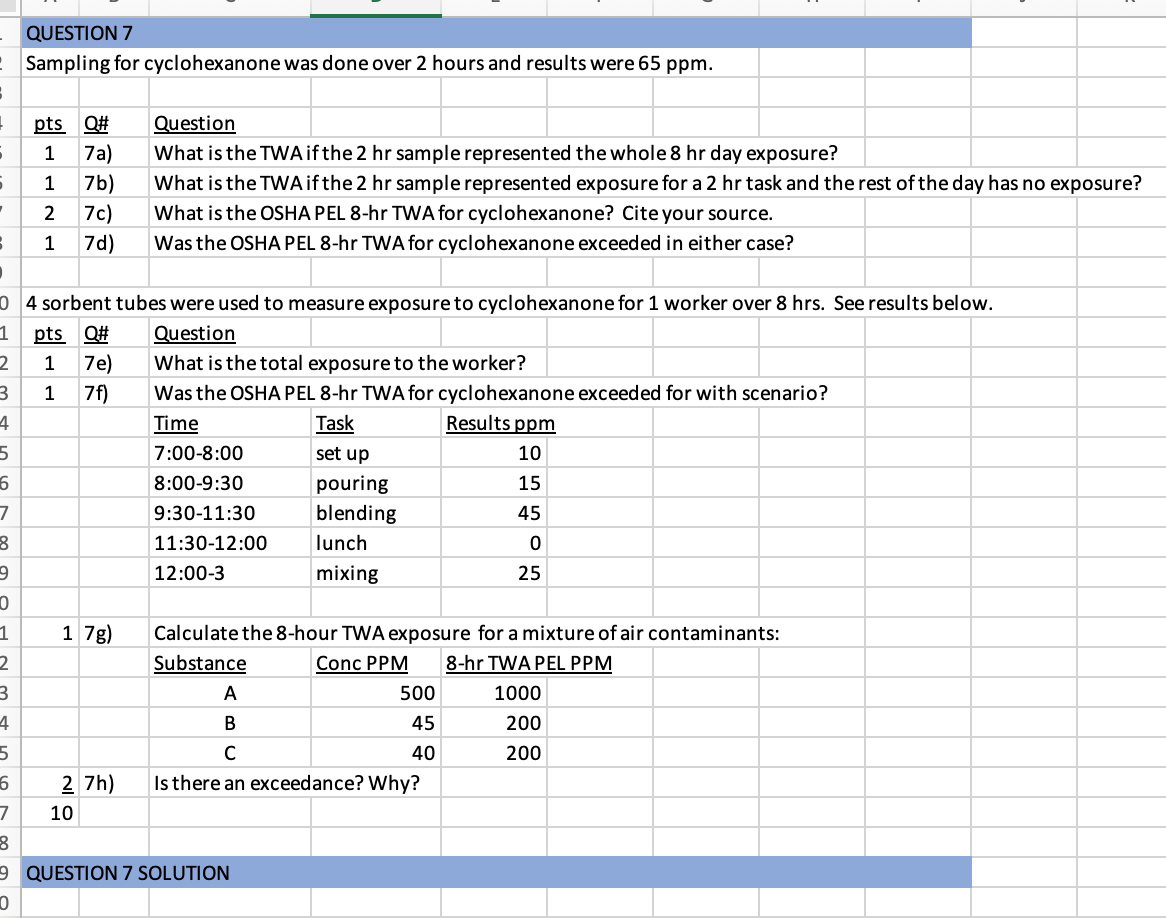Image resolution: width=1166 pixels, height=918 pixels.
Task: Click the 'Task' column header cell
Action: point(376,423)
